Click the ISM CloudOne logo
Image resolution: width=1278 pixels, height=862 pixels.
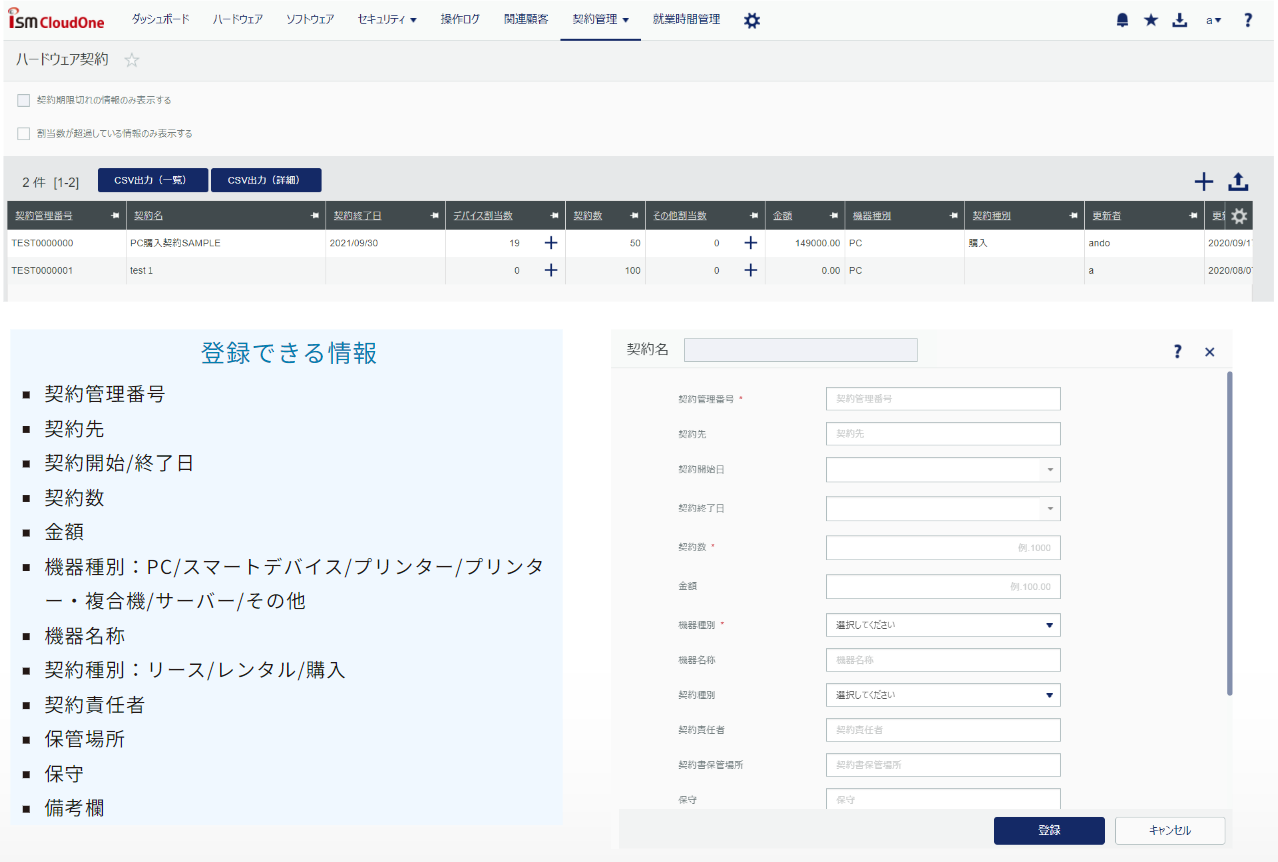[56, 20]
